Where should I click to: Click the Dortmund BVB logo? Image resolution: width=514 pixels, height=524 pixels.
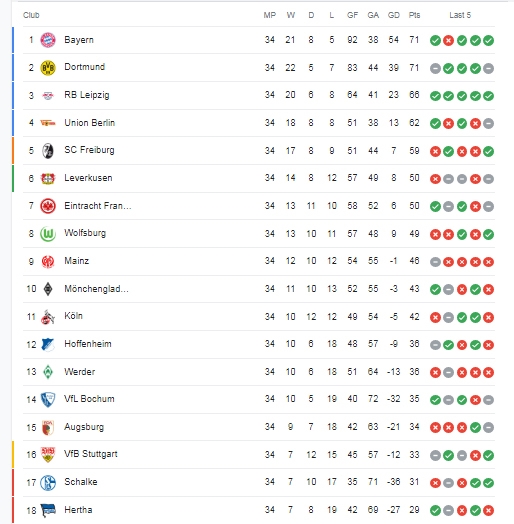48,68
